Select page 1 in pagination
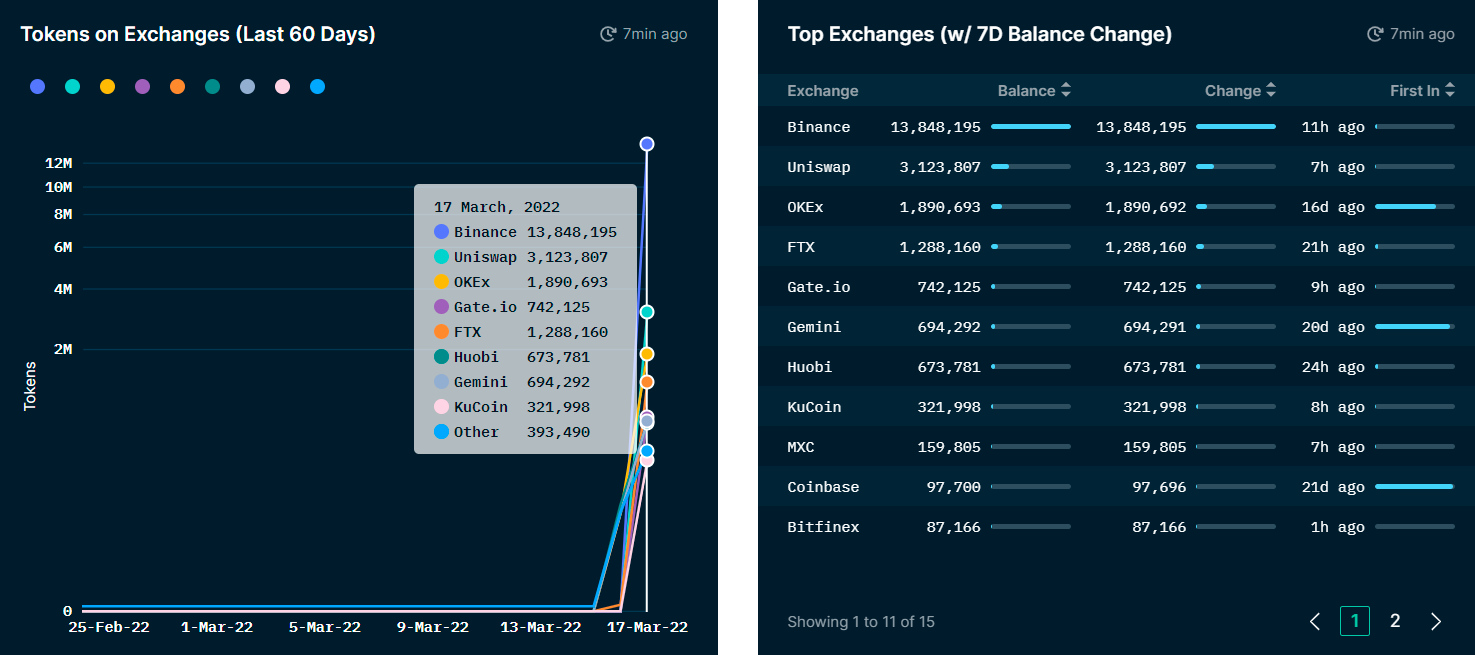The width and height of the screenshot is (1475, 655). pos(1355,621)
